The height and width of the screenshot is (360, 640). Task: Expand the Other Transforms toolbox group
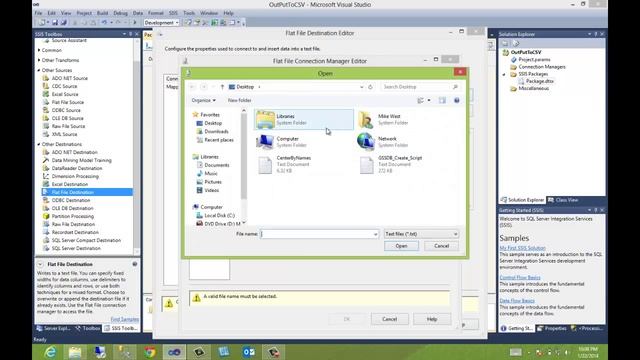pyautogui.click(x=39, y=60)
